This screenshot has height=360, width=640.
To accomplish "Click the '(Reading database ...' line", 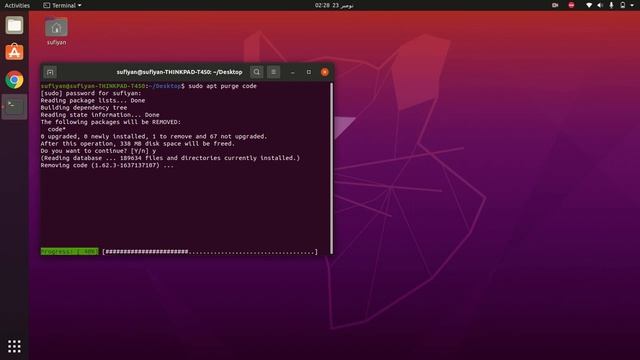I will coord(170,158).
